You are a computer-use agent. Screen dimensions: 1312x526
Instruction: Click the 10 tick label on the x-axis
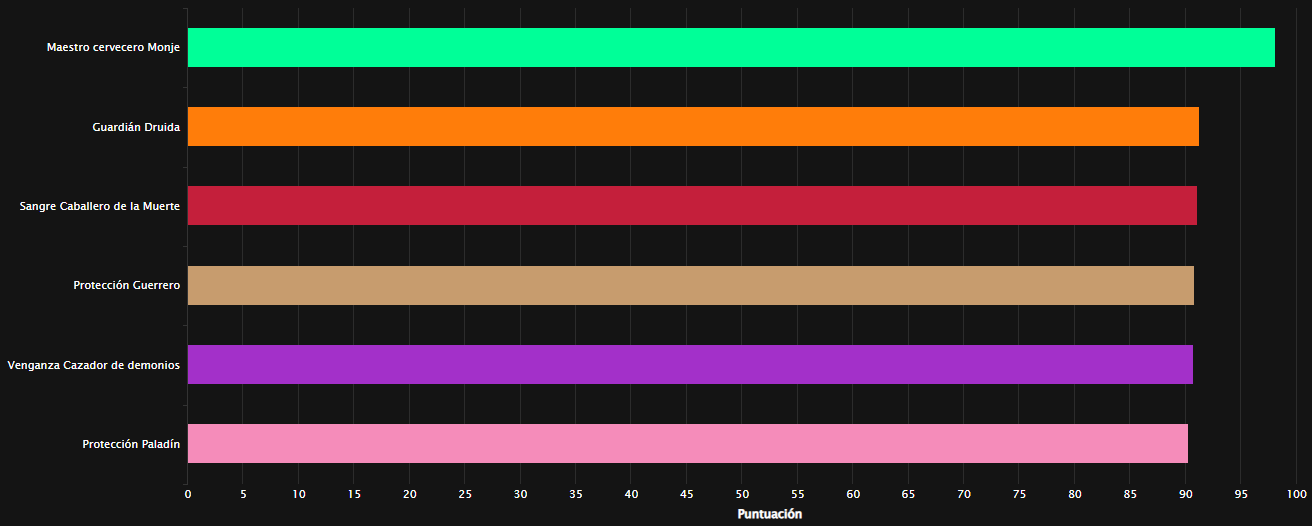coord(298,494)
